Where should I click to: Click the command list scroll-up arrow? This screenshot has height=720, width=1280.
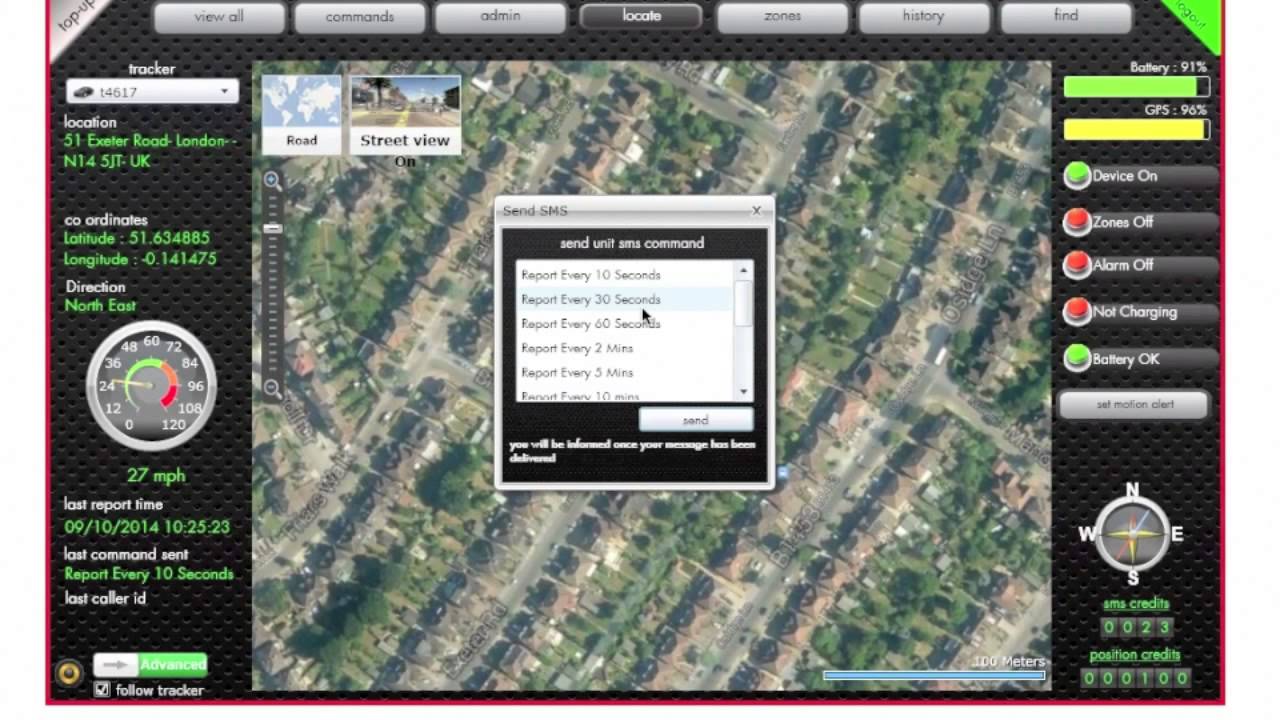743,271
